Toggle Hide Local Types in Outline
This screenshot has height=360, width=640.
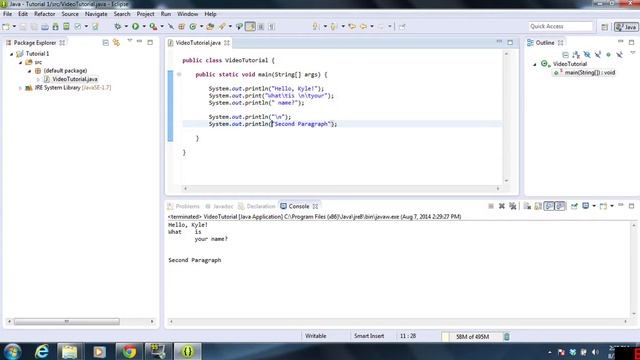click(x=619, y=54)
